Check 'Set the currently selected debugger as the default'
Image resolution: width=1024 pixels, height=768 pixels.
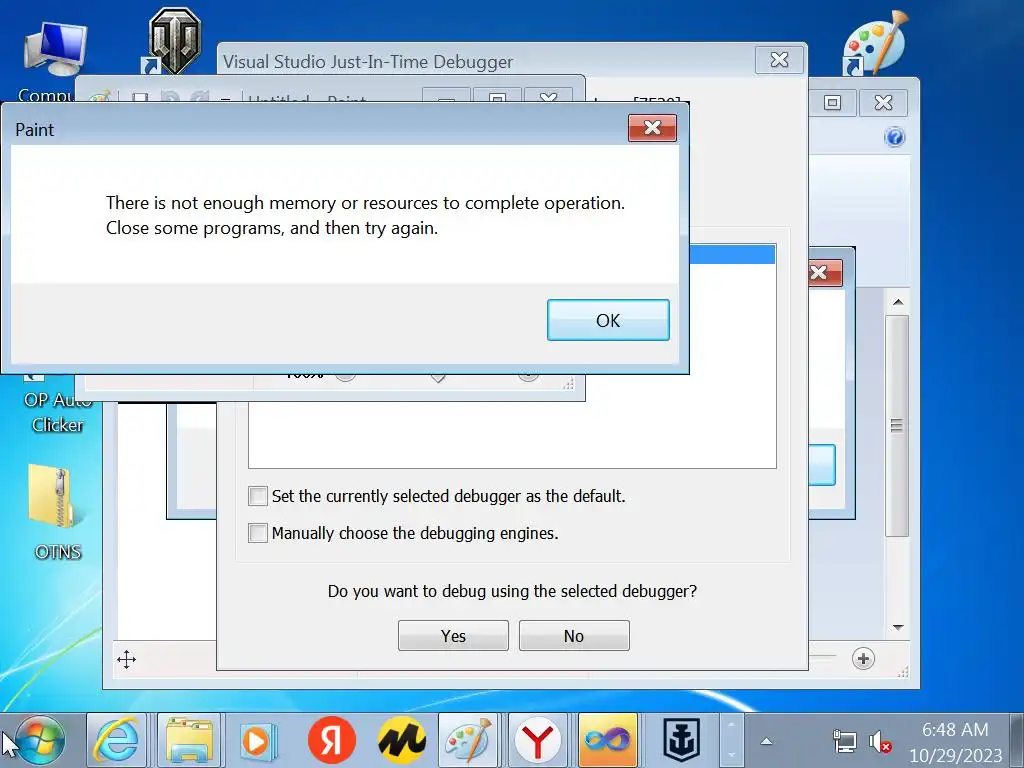tap(258, 496)
